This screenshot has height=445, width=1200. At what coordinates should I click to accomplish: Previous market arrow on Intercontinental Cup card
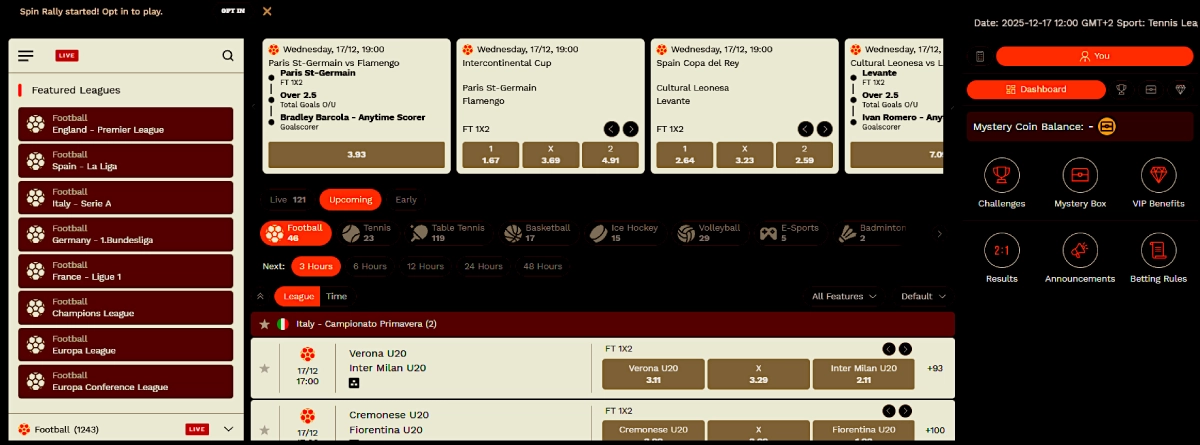point(612,129)
